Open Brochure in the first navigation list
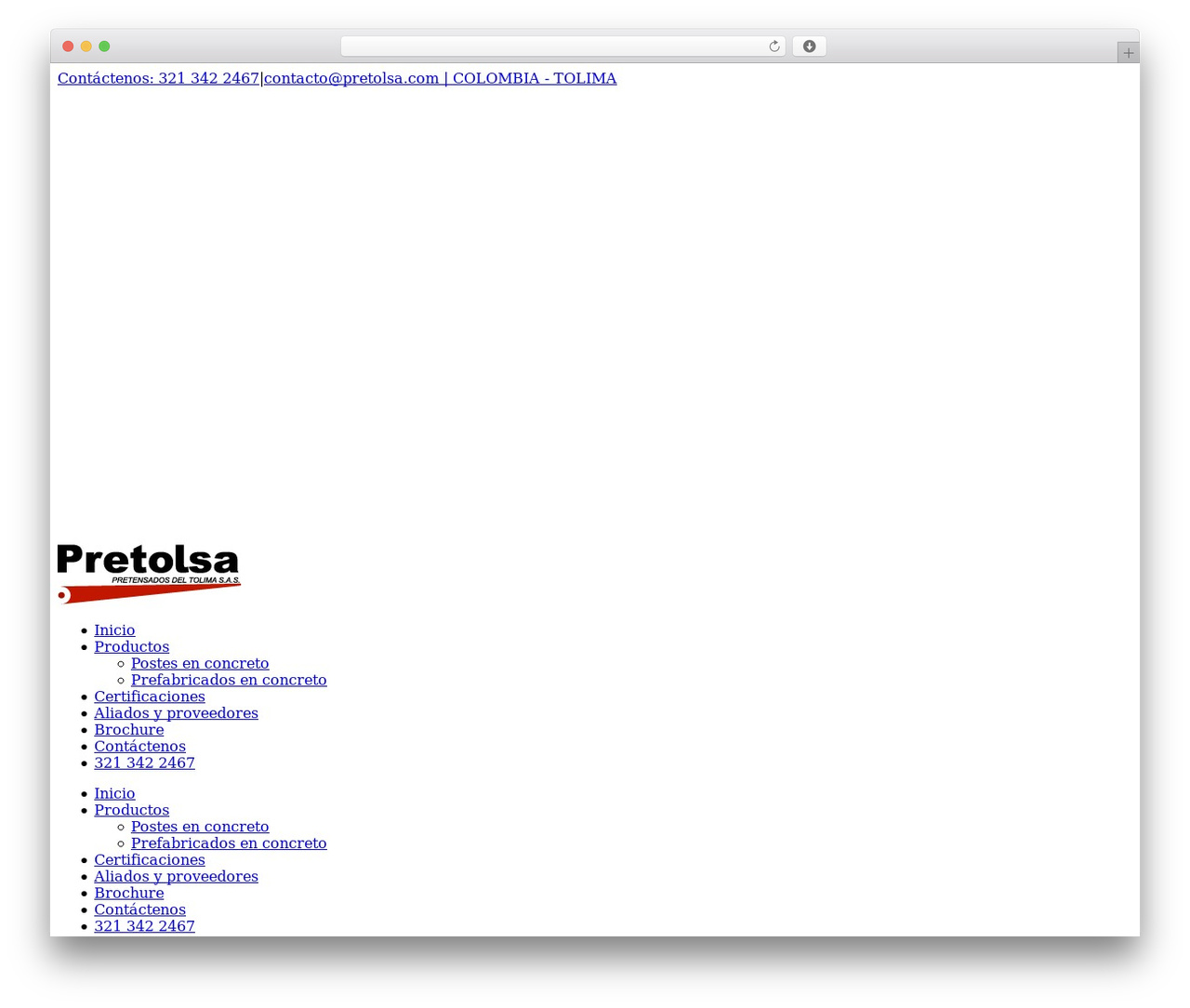The width and height of the screenshot is (1190, 1008). [129, 730]
